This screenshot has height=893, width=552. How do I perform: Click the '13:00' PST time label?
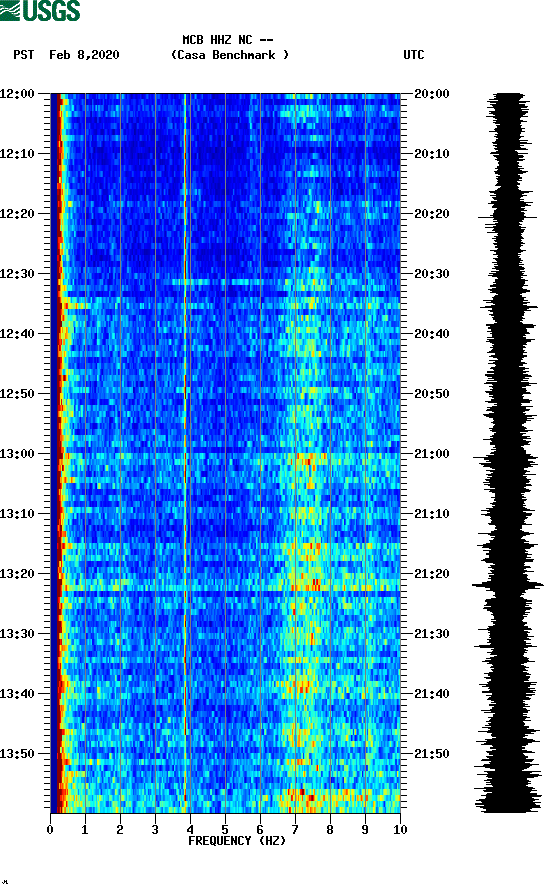click(x=17, y=454)
